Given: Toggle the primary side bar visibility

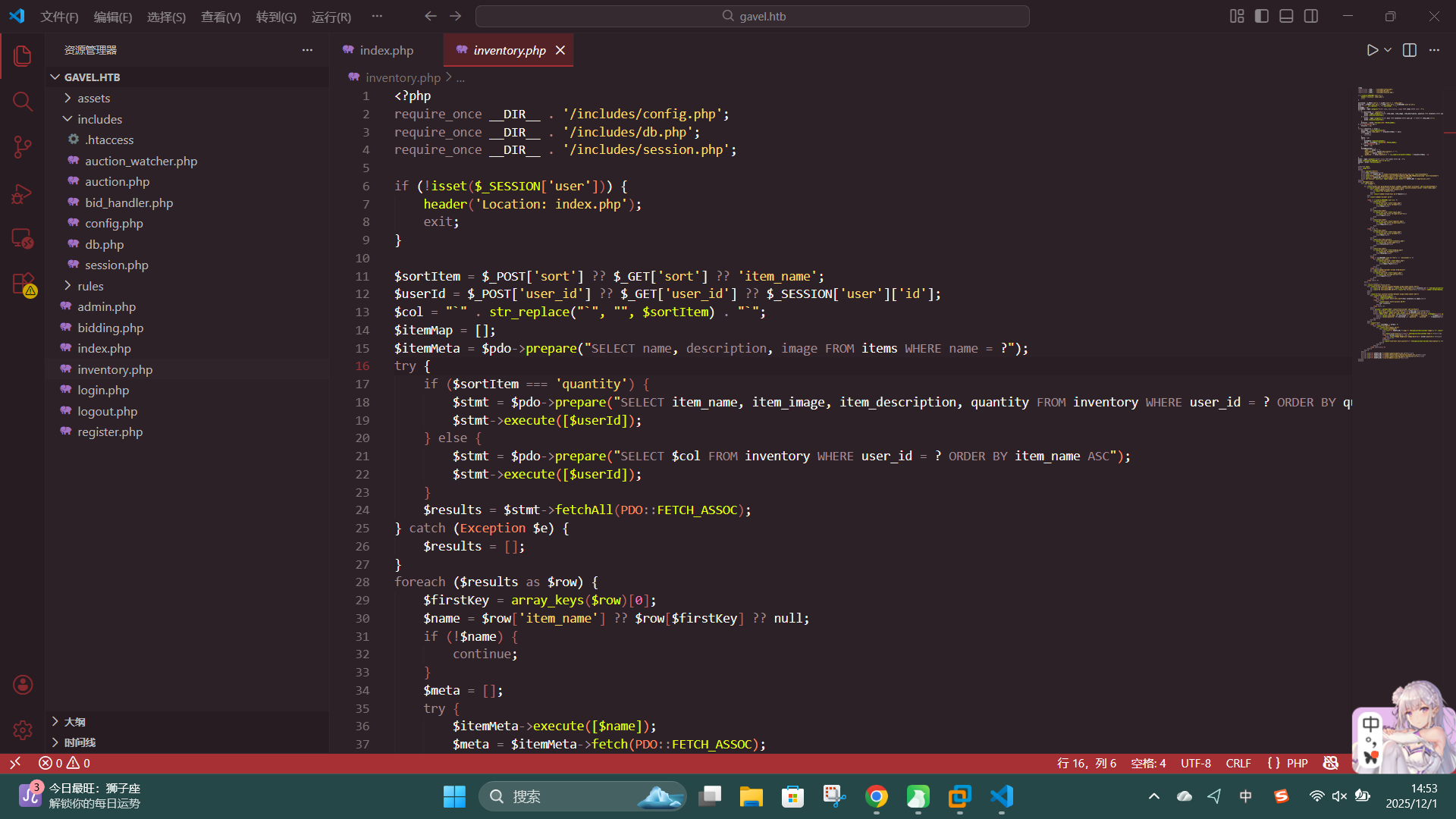Looking at the screenshot, I should (x=1262, y=16).
